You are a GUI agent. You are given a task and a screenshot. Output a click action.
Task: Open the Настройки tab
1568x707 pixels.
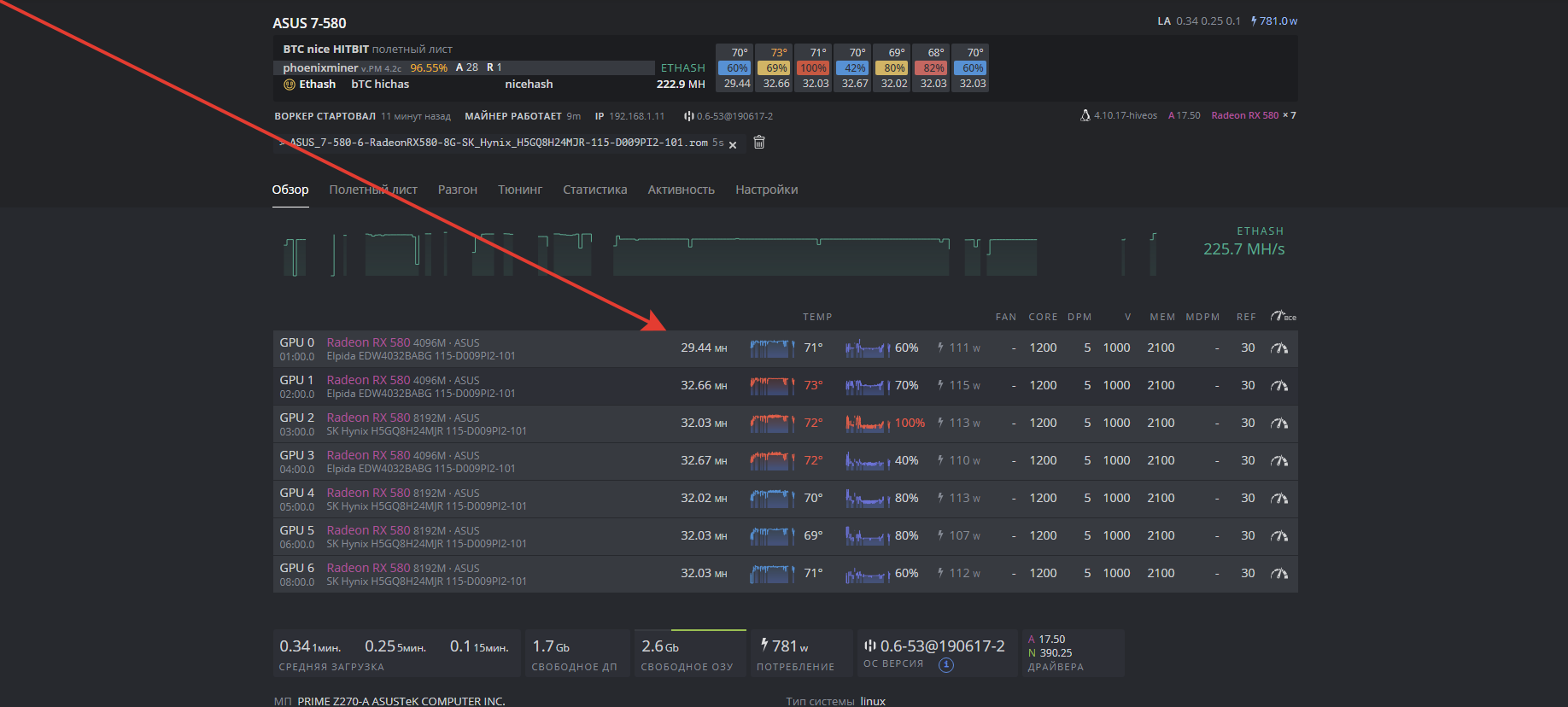pyautogui.click(x=767, y=190)
